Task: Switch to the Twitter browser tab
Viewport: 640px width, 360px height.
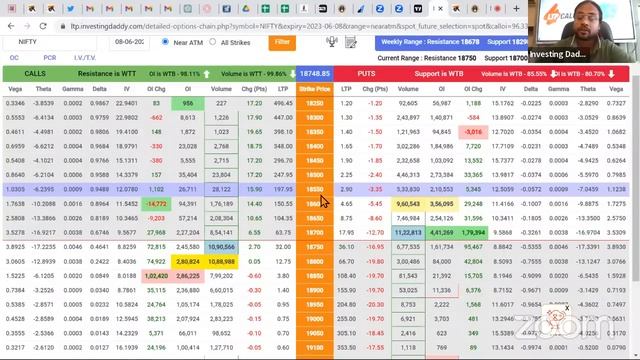Action: [71, 9]
